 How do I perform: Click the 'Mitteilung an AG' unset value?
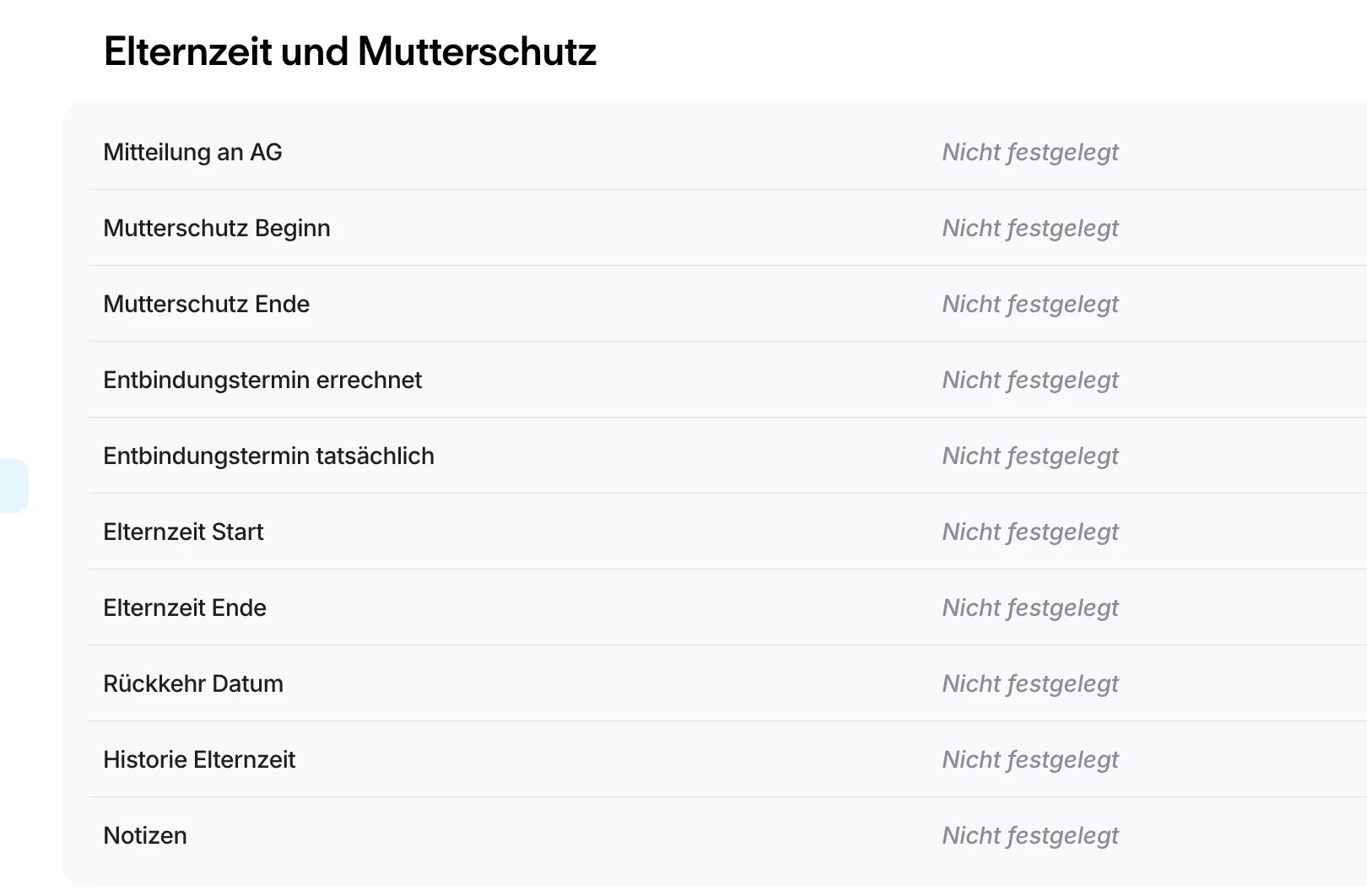point(1029,153)
